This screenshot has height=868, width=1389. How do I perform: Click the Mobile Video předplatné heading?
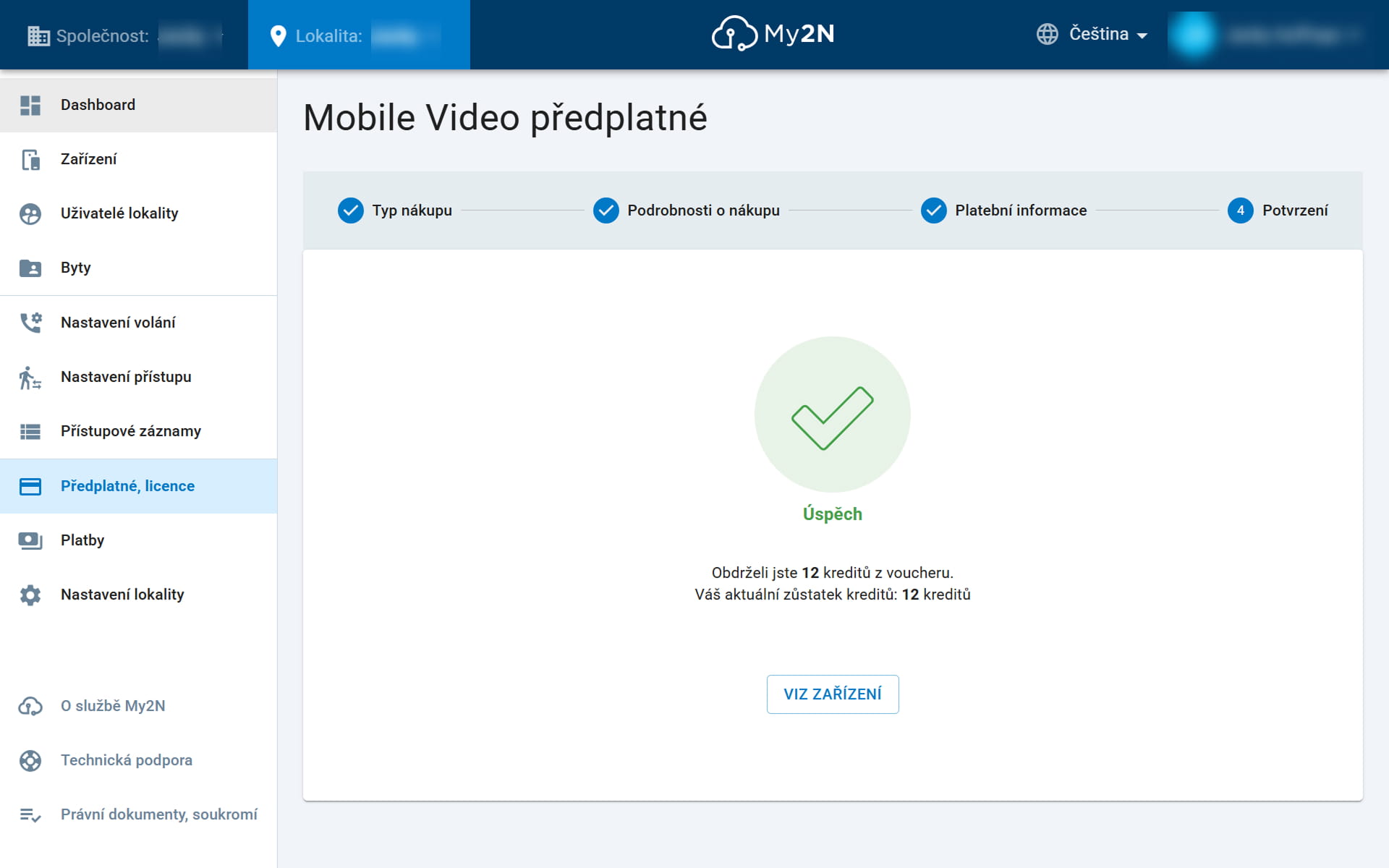coord(505,118)
